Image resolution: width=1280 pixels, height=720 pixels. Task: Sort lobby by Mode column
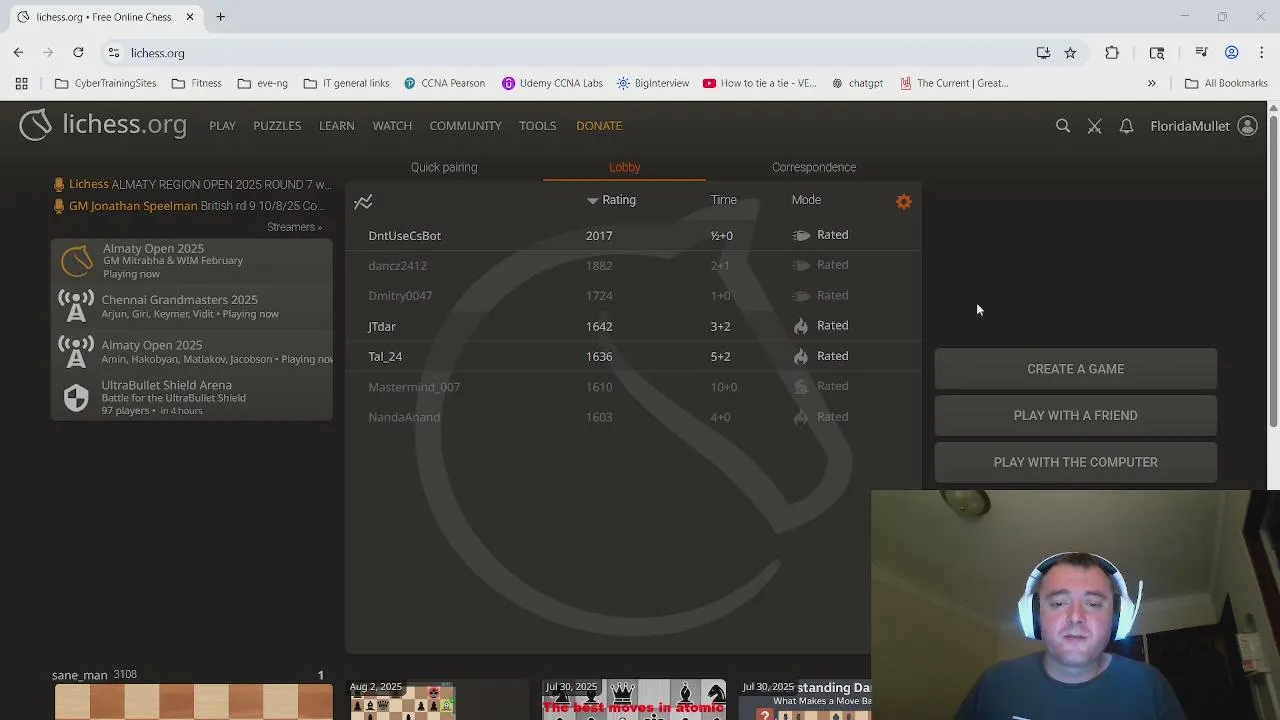[x=806, y=200]
